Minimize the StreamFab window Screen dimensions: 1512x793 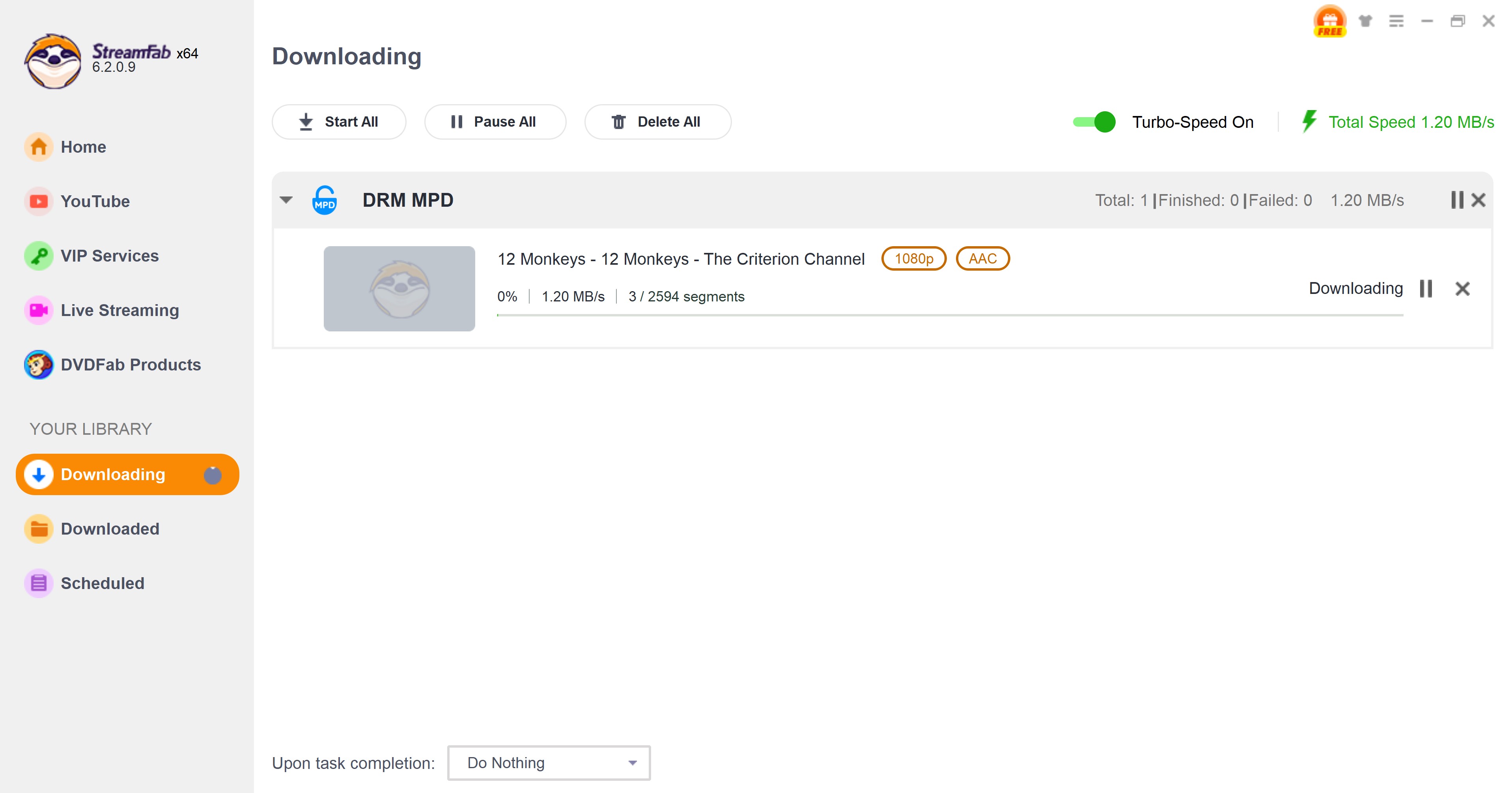click(x=1427, y=21)
